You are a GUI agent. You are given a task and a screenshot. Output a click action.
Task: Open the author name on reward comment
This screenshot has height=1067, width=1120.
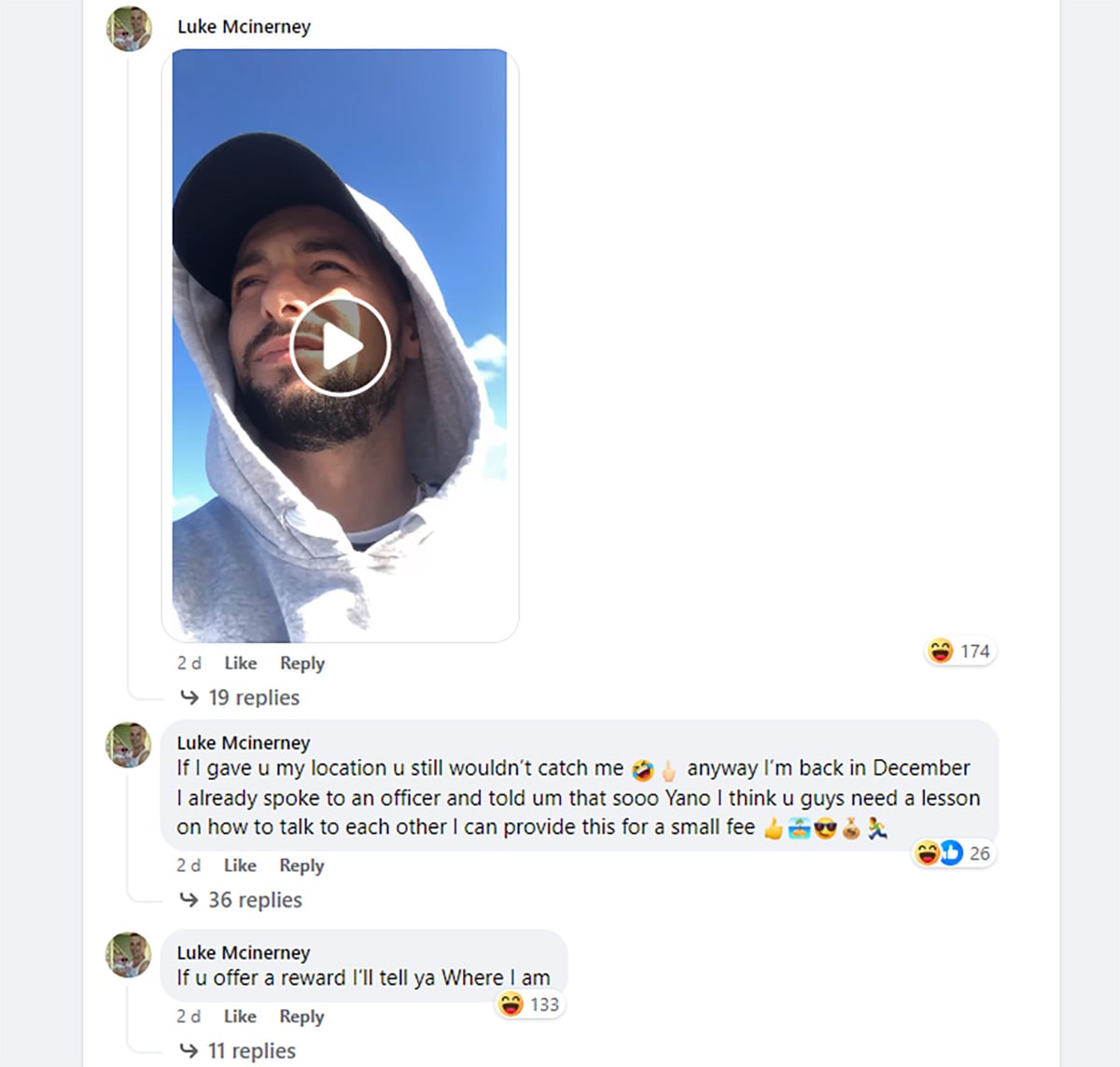pos(244,953)
